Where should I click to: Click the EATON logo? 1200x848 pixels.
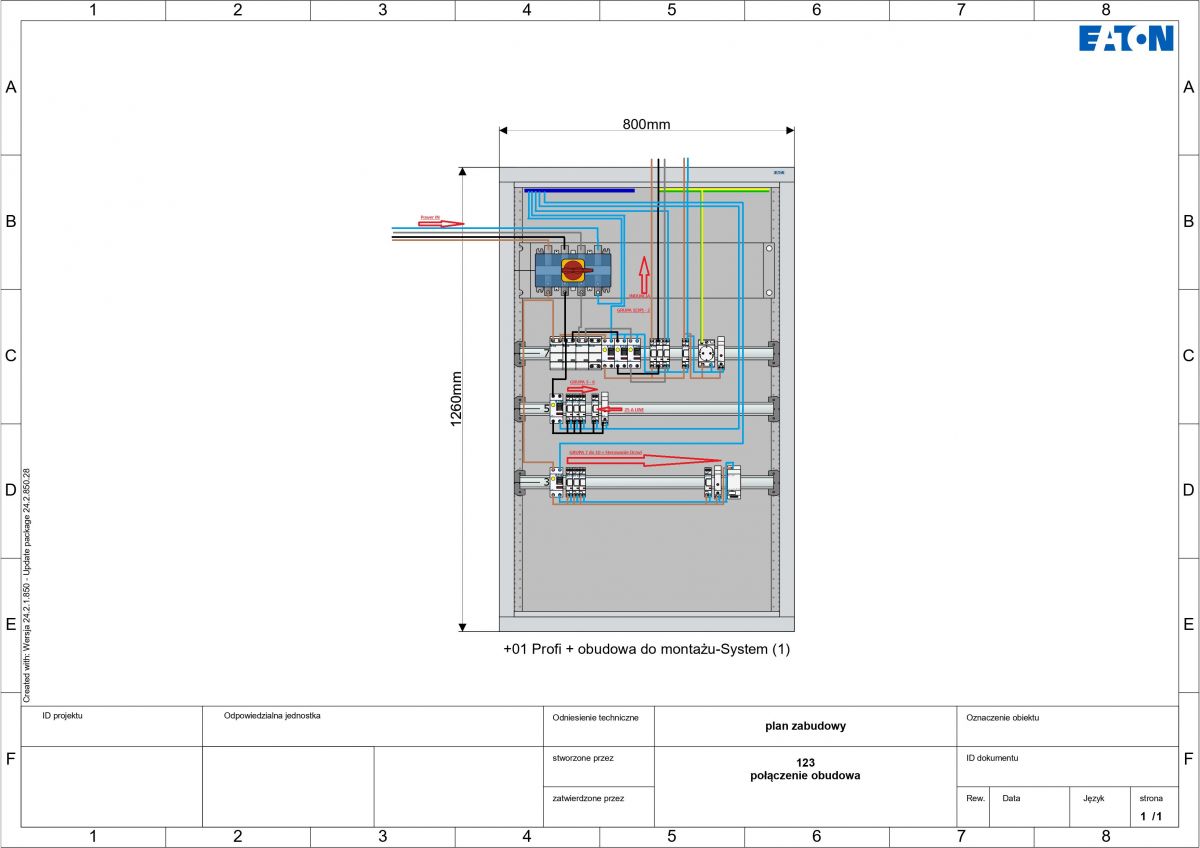coord(1126,39)
